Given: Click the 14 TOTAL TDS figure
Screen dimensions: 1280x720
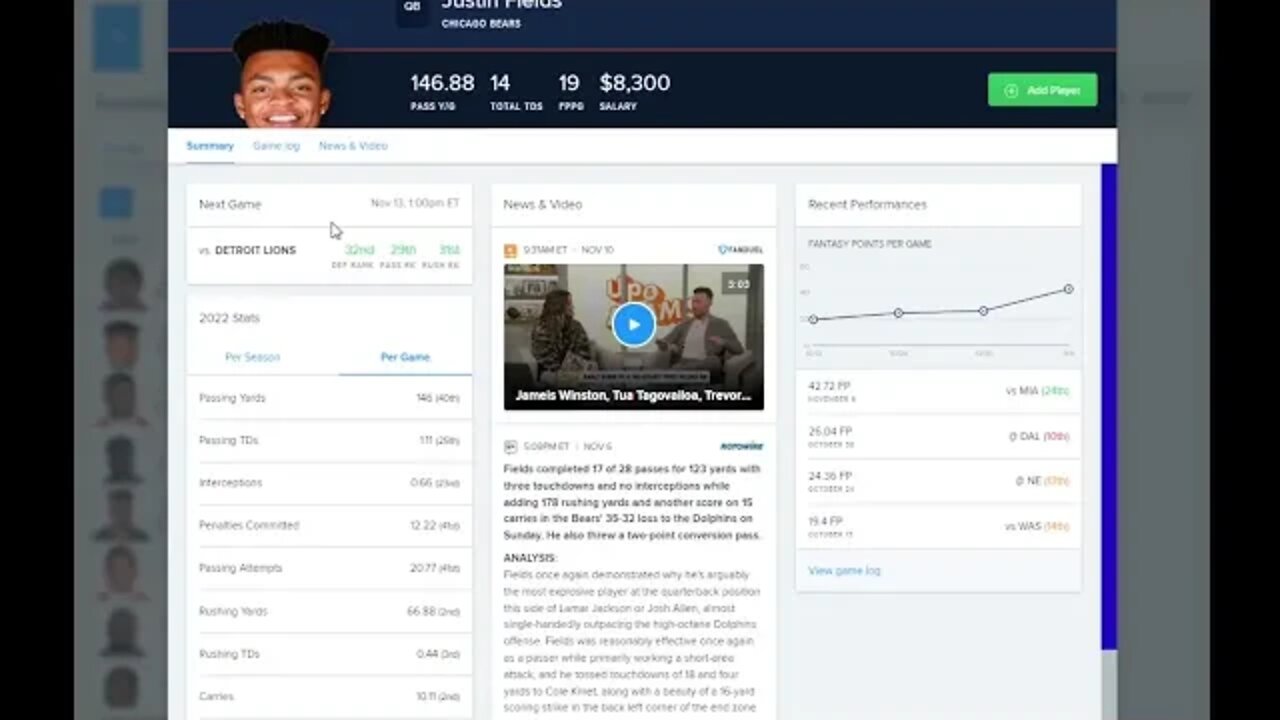Looking at the screenshot, I should click(x=500, y=83).
